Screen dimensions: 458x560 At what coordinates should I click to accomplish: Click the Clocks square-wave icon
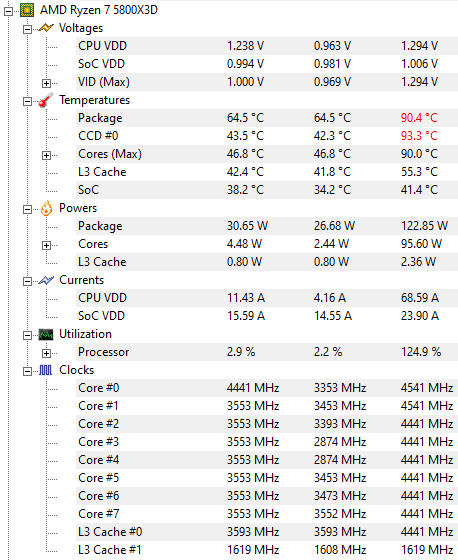click(45, 370)
